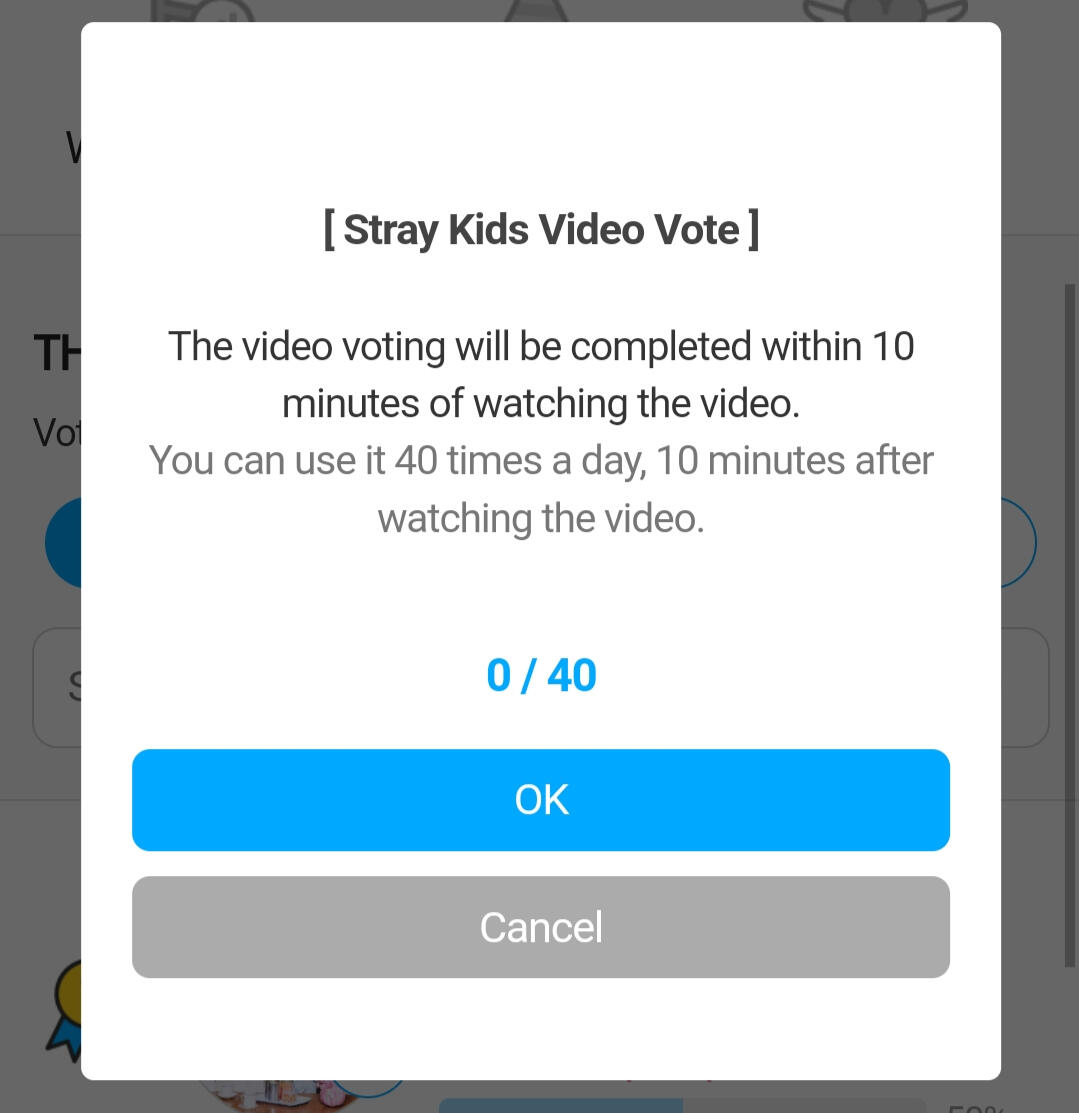Confirm the video vote with OK
1079x1113 pixels.
pyautogui.click(x=540, y=800)
